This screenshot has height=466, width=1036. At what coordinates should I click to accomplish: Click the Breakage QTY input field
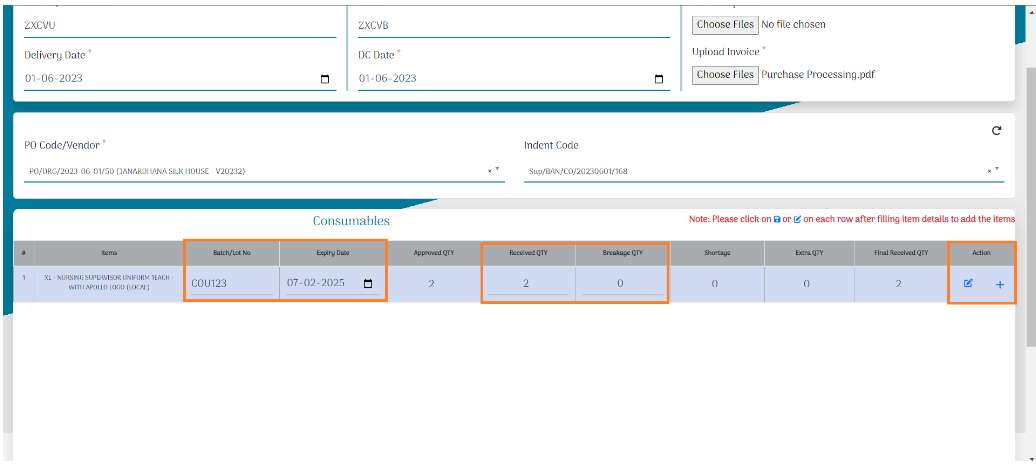pos(620,284)
